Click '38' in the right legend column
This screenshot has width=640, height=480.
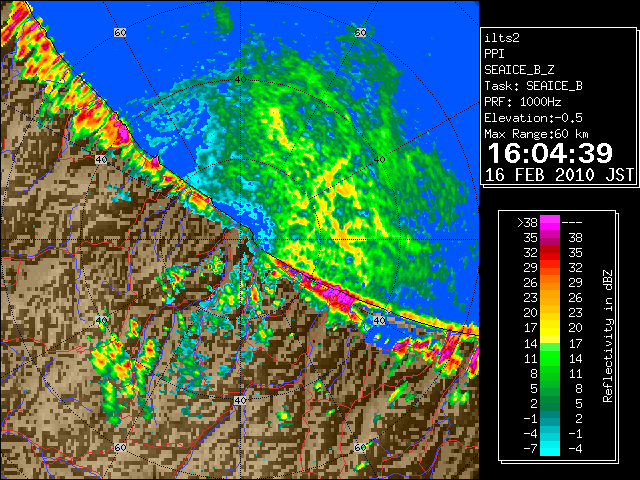coord(576,238)
